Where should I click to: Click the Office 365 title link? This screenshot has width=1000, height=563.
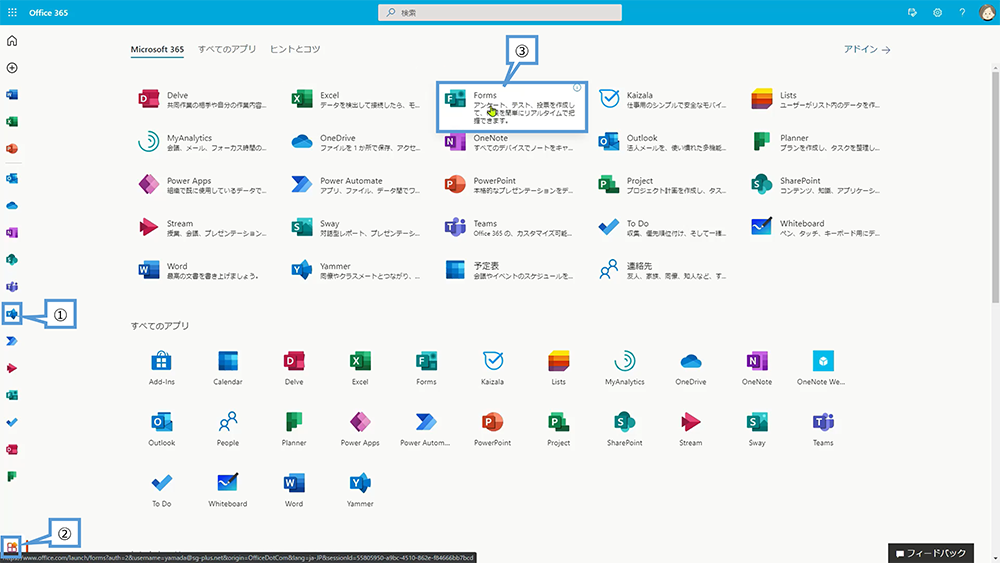pos(48,12)
